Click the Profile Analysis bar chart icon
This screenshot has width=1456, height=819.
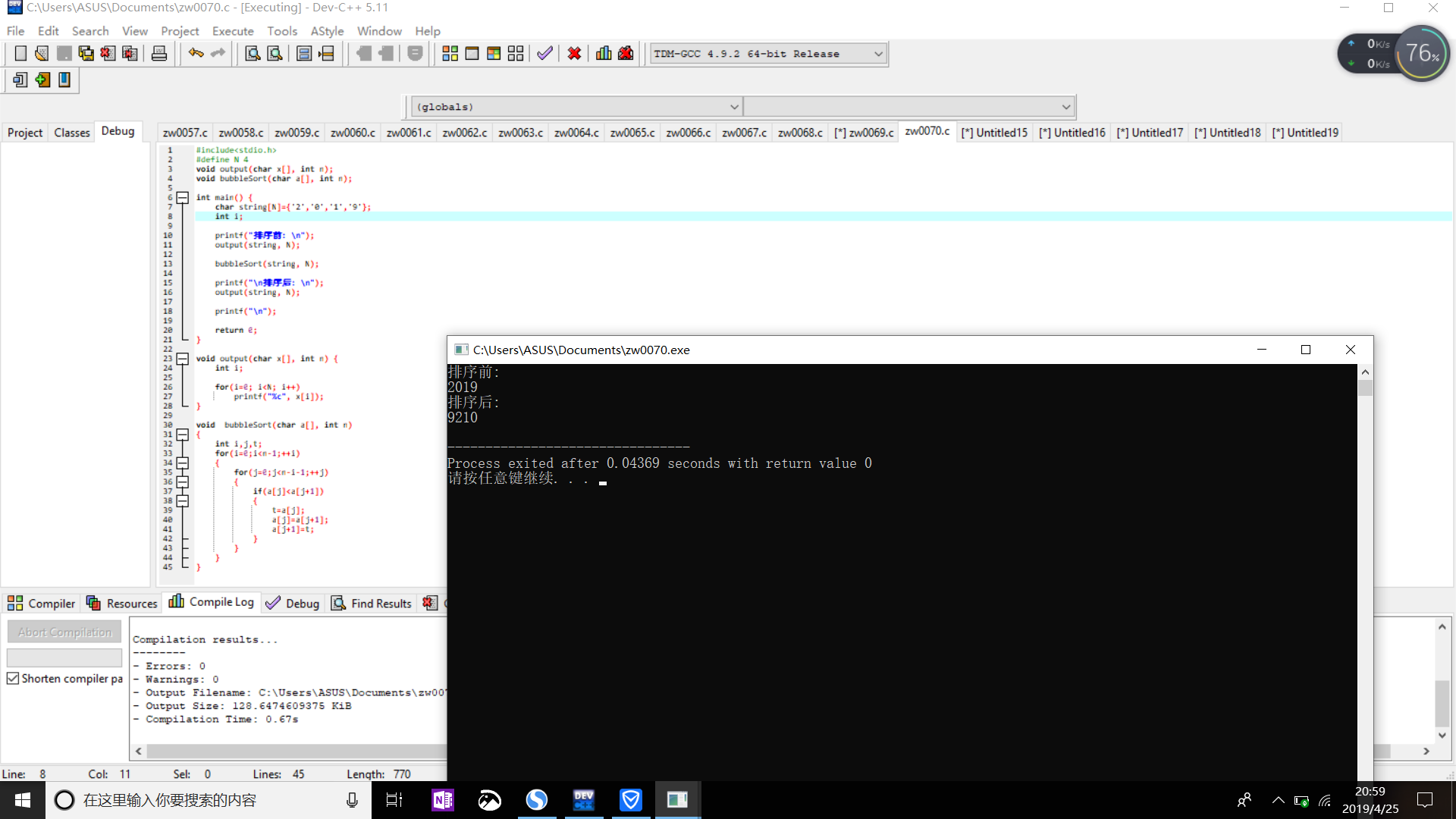coord(604,54)
